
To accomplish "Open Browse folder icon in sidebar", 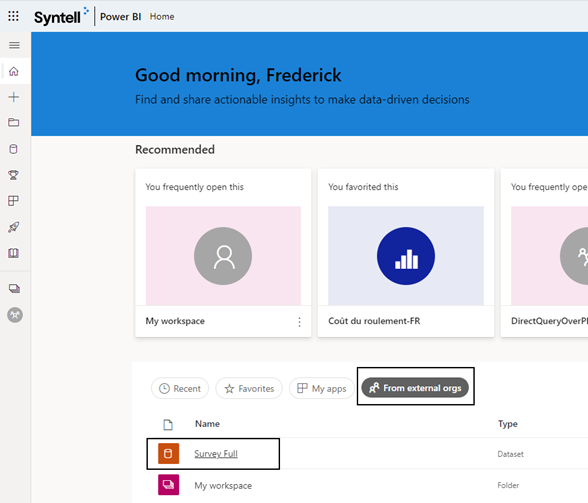I will pos(14,123).
